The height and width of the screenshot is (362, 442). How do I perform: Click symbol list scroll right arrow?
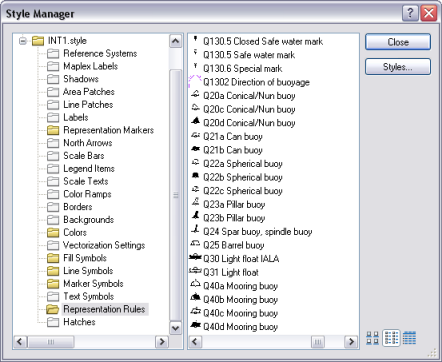351,342
